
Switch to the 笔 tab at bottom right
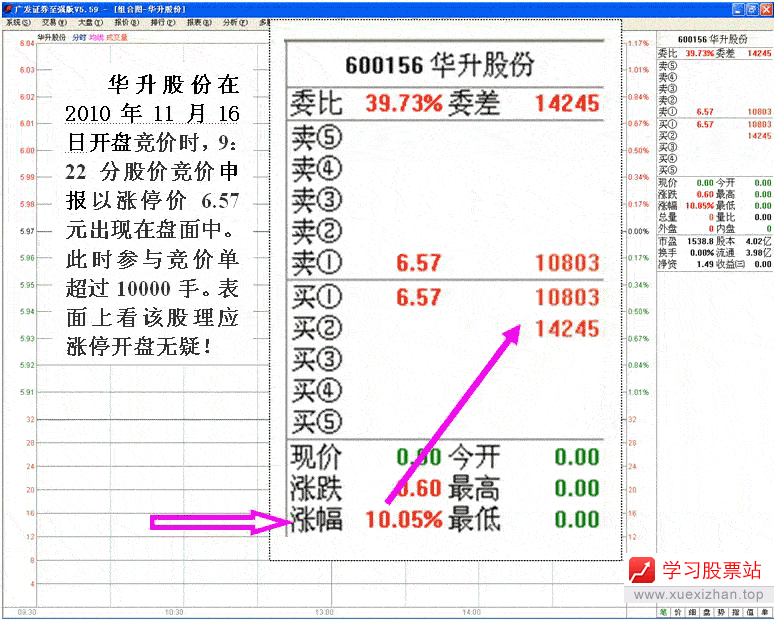(x=663, y=612)
